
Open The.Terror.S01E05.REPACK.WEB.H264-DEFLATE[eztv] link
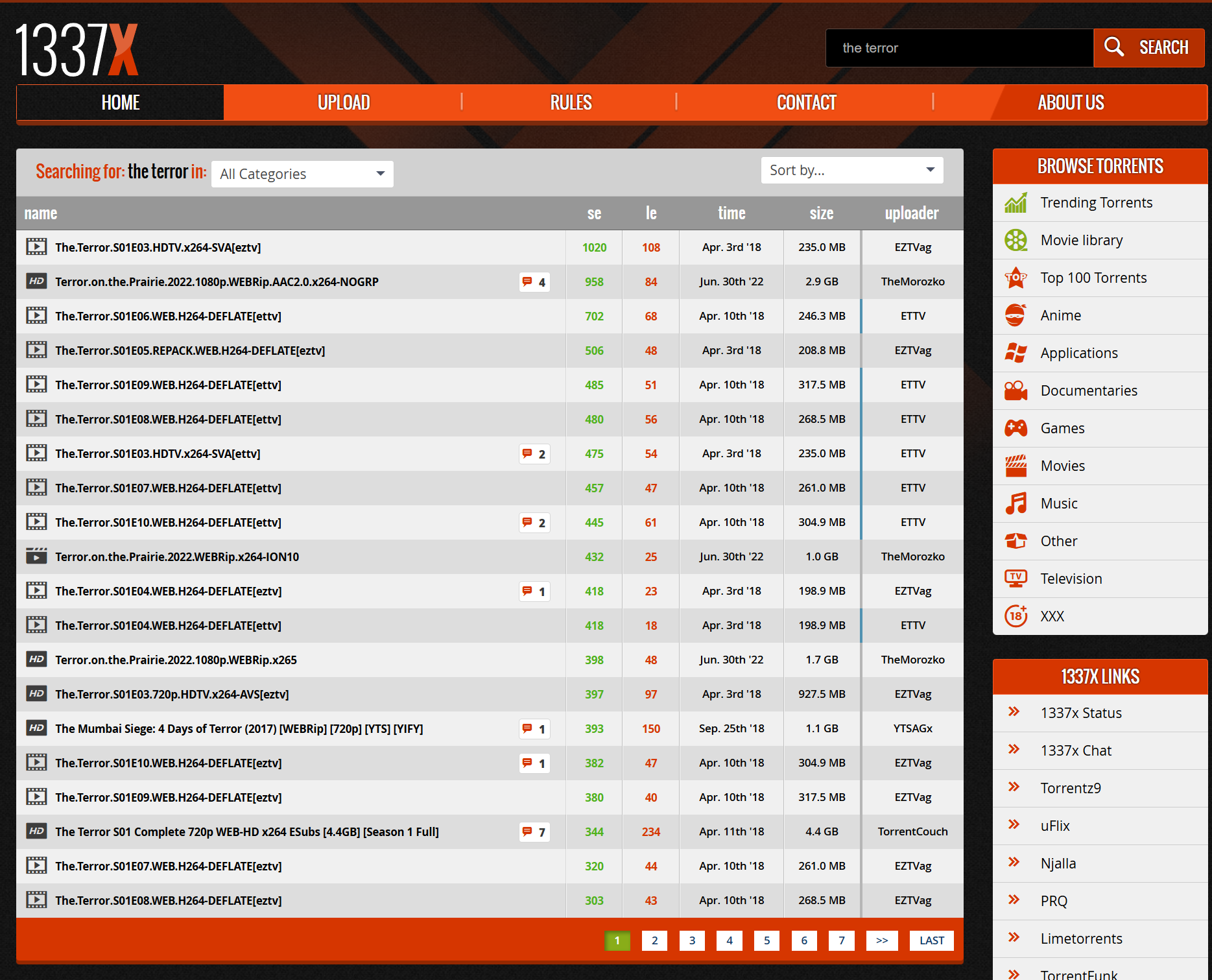(190, 350)
